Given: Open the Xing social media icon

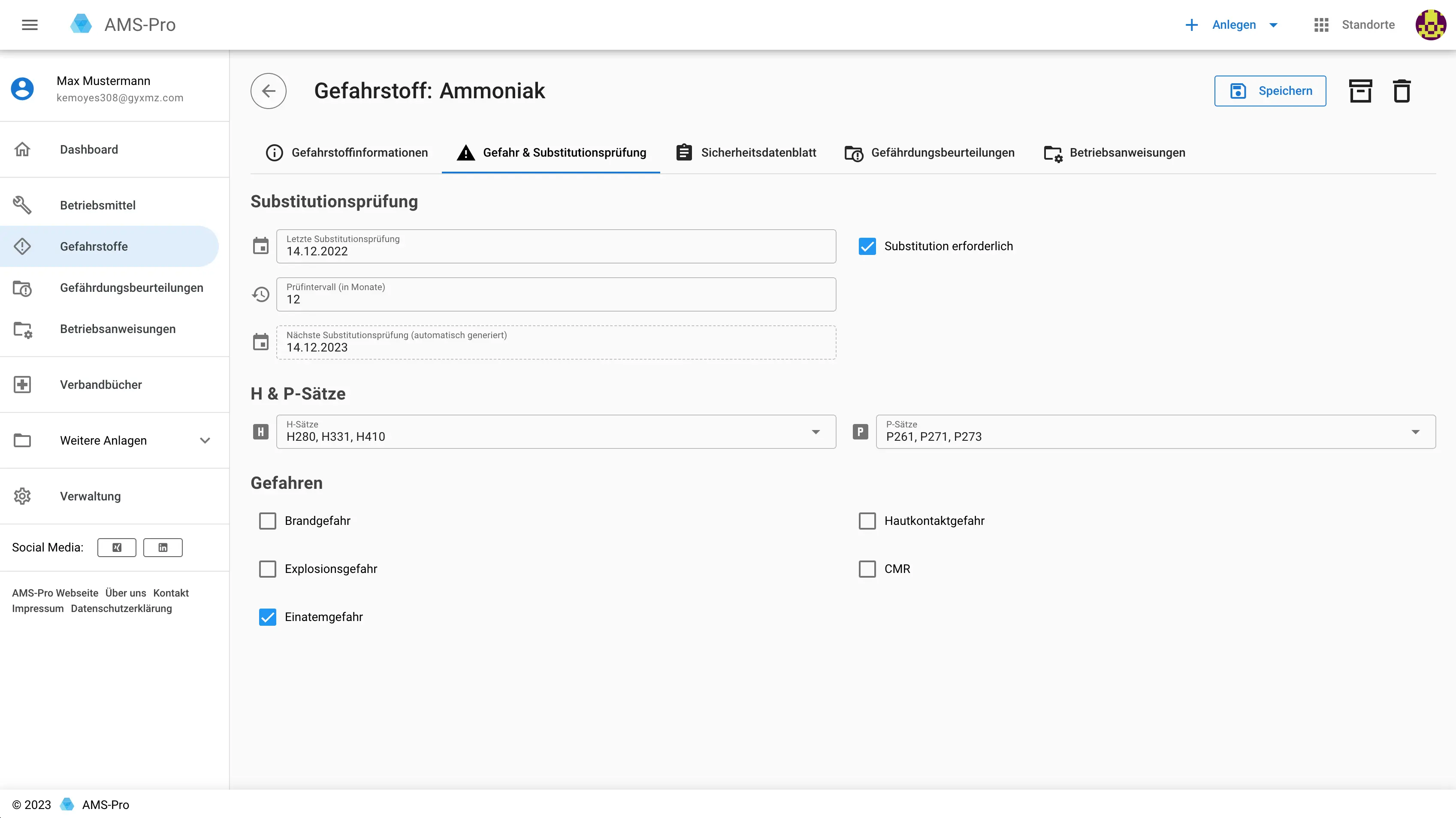Looking at the screenshot, I should click(x=116, y=547).
